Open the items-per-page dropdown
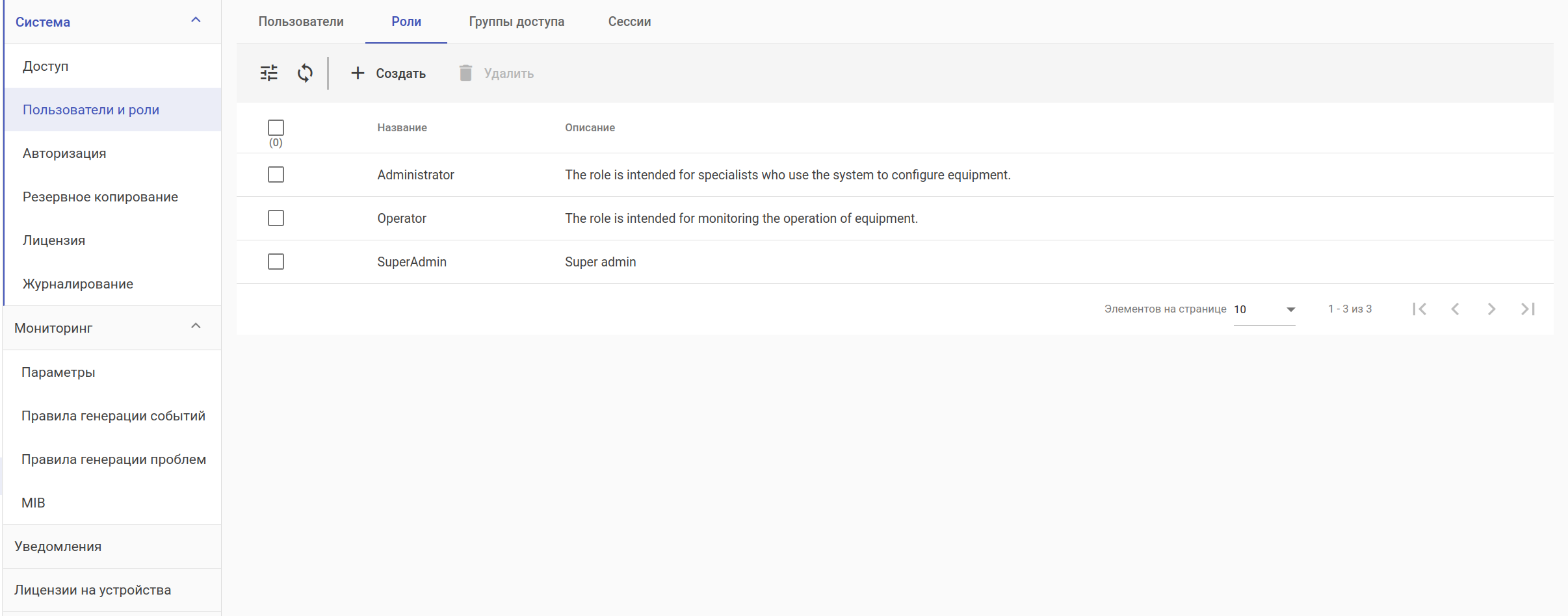This screenshot has height=616, width=1568. click(x=1264, y=309)
